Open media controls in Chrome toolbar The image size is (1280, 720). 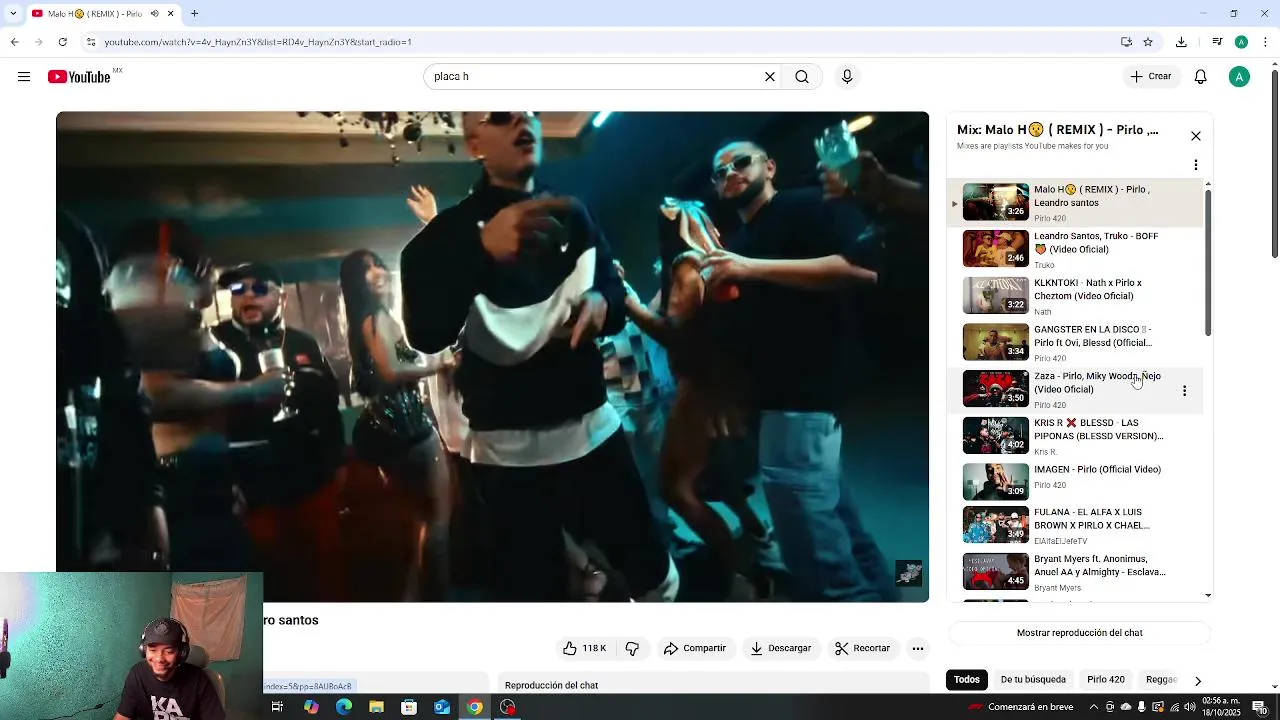tap(1217, 42)
